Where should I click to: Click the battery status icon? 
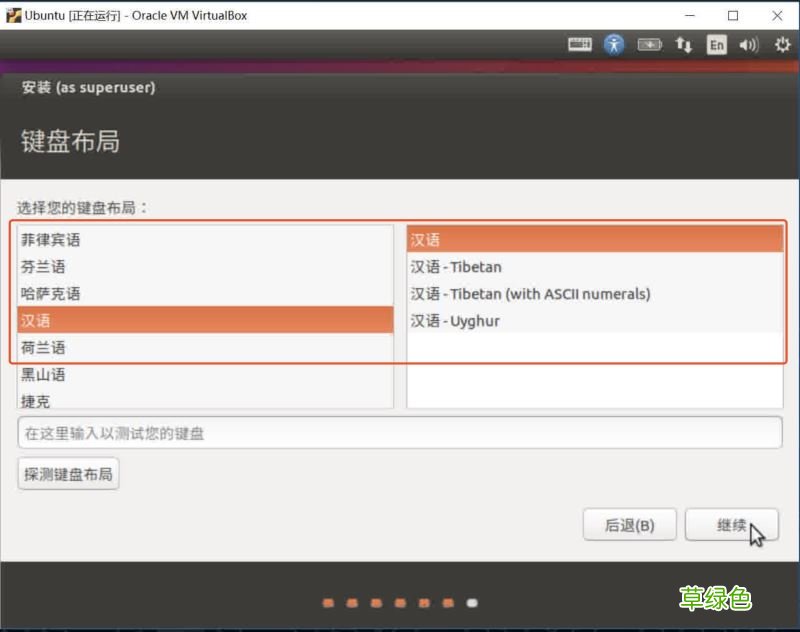(x=650, y=44)
